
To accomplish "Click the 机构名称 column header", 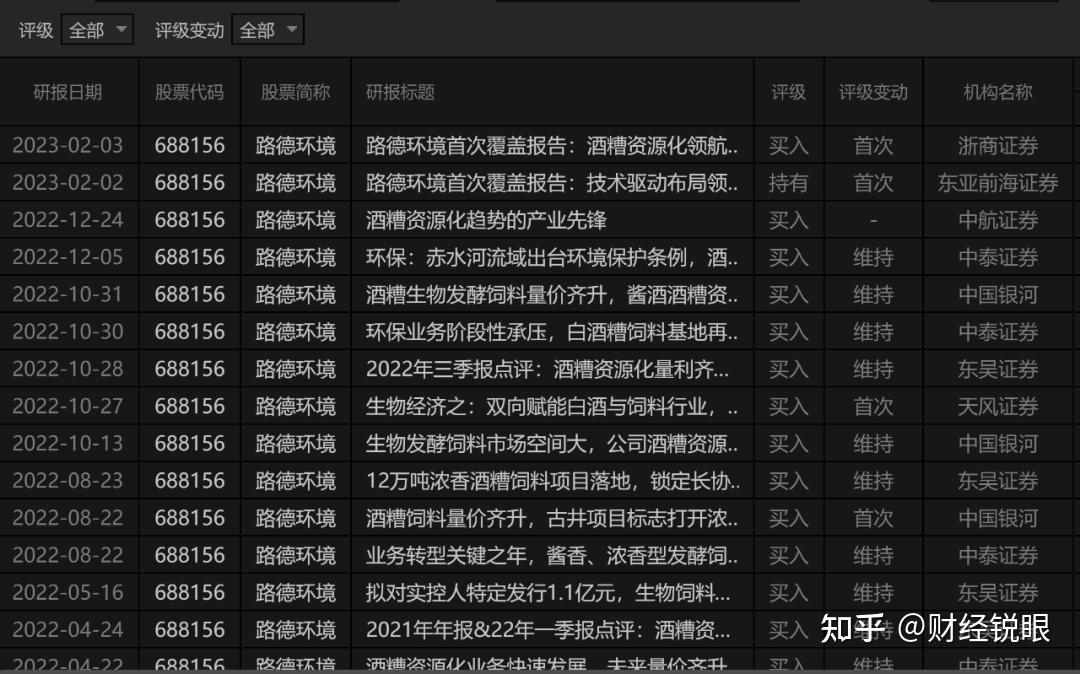I will pos(997,91).
